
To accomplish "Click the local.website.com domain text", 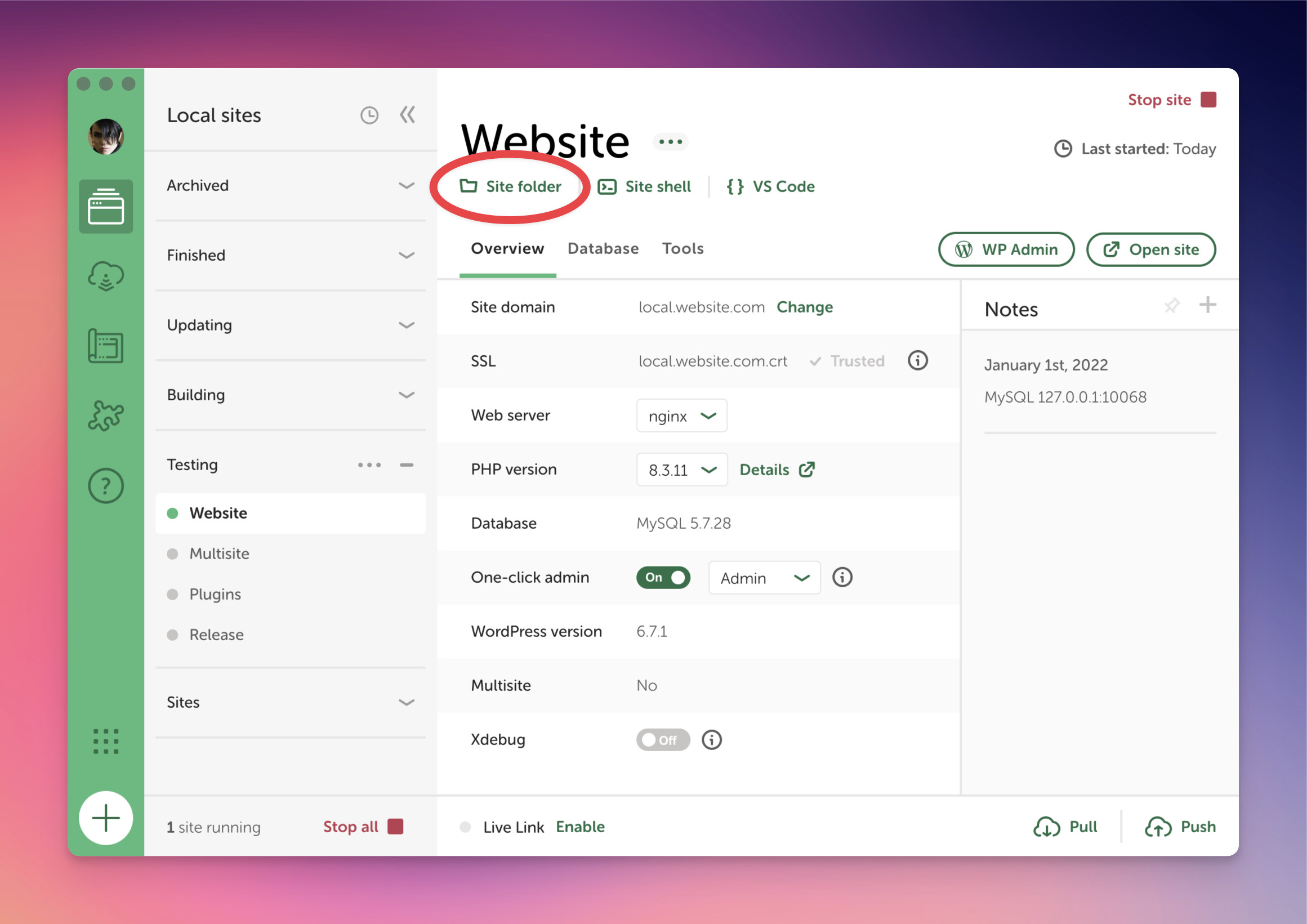I will point(701,307).
